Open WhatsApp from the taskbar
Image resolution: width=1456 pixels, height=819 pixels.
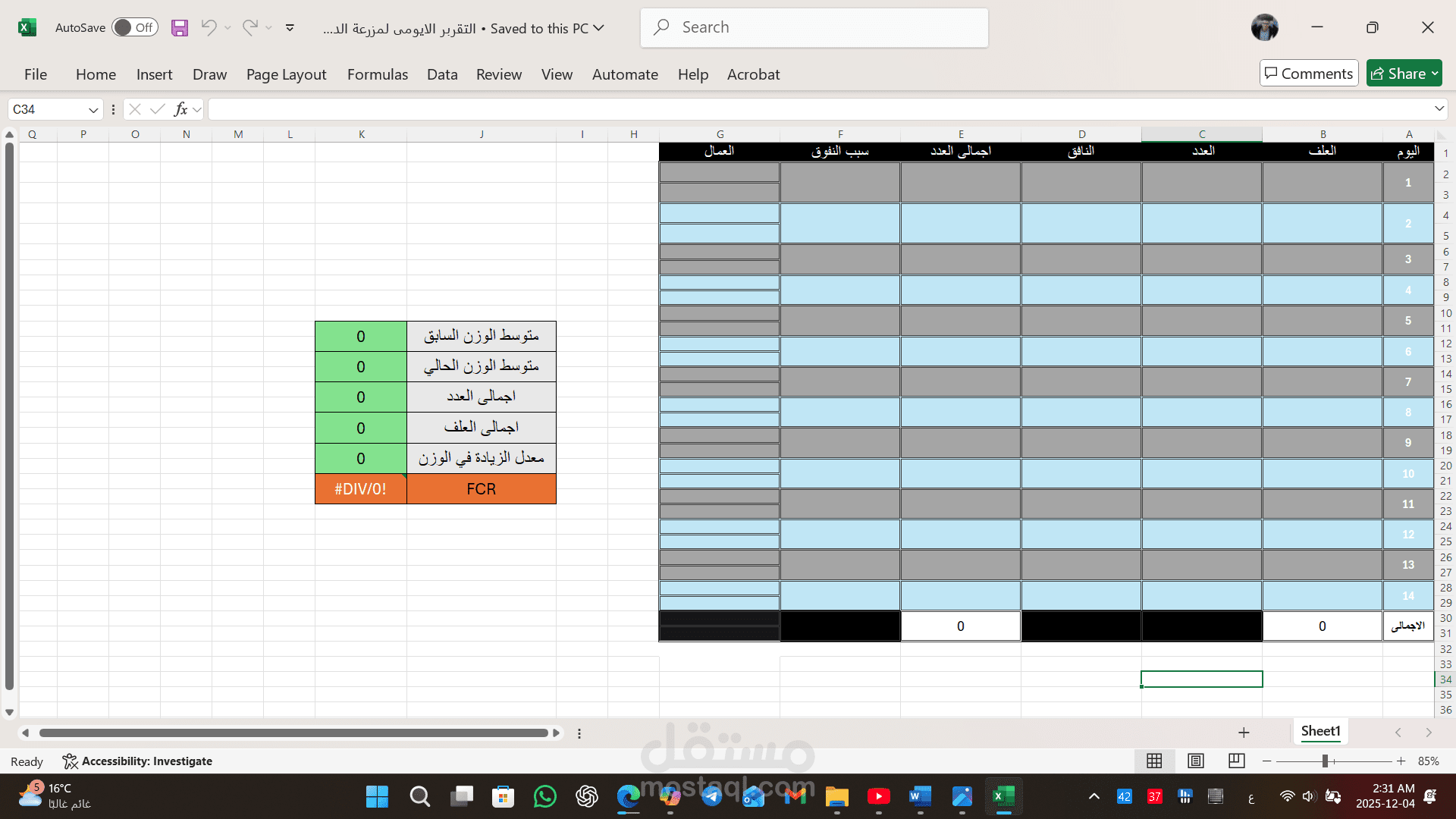(x=544, y=796)
